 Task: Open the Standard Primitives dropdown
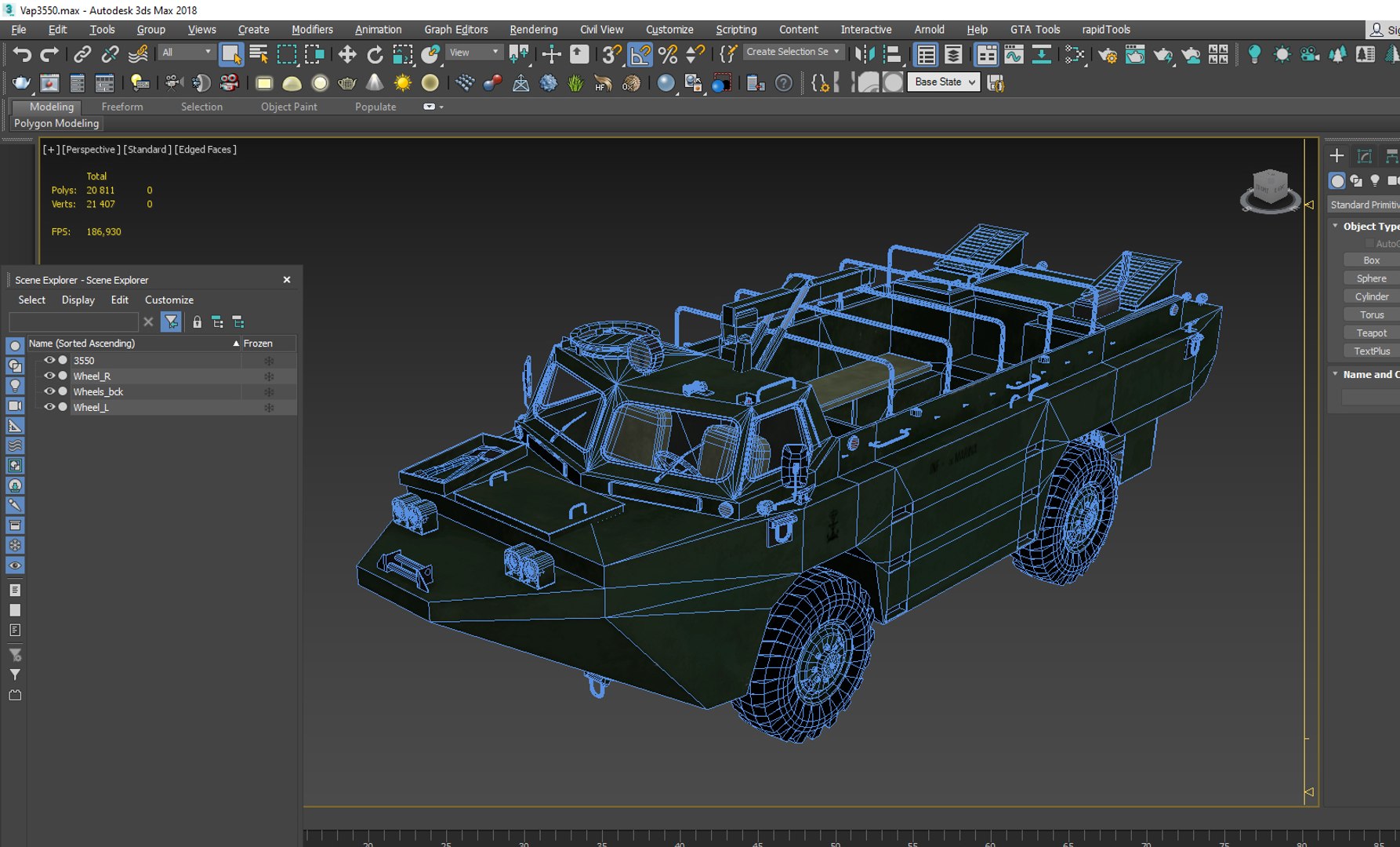1364,205
